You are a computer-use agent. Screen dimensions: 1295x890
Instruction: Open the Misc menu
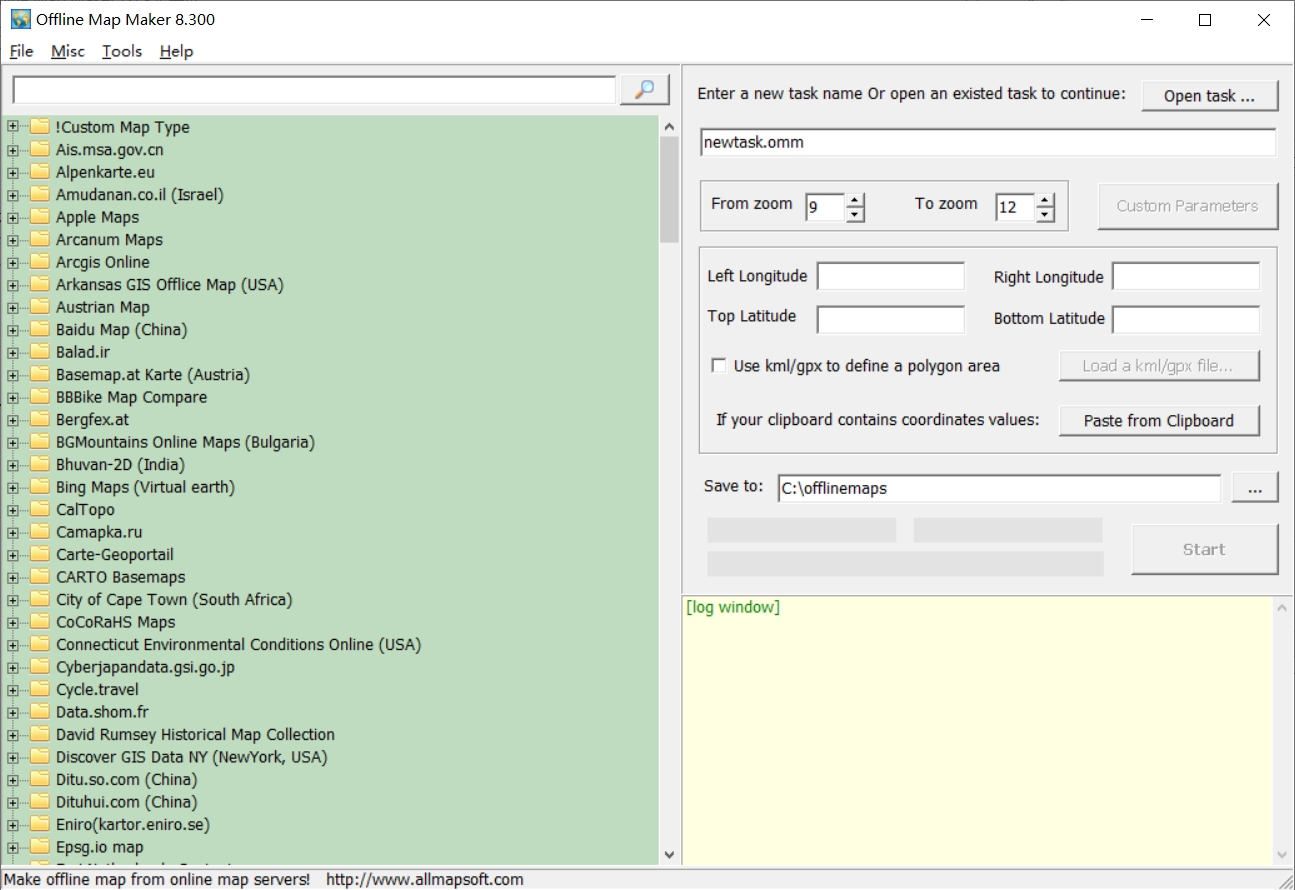pyautogui.click(x=68, y=51)
